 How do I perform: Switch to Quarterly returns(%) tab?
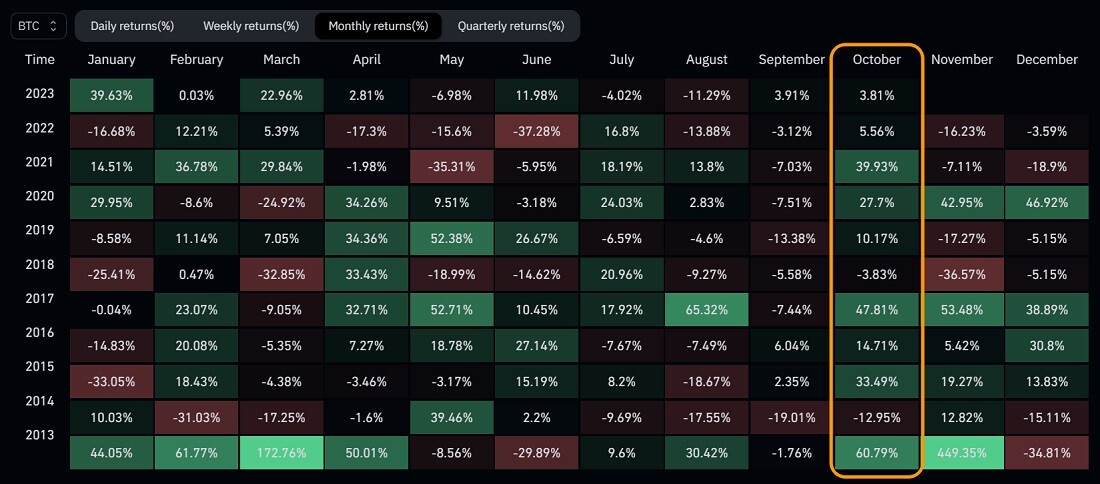pos(511,26)
